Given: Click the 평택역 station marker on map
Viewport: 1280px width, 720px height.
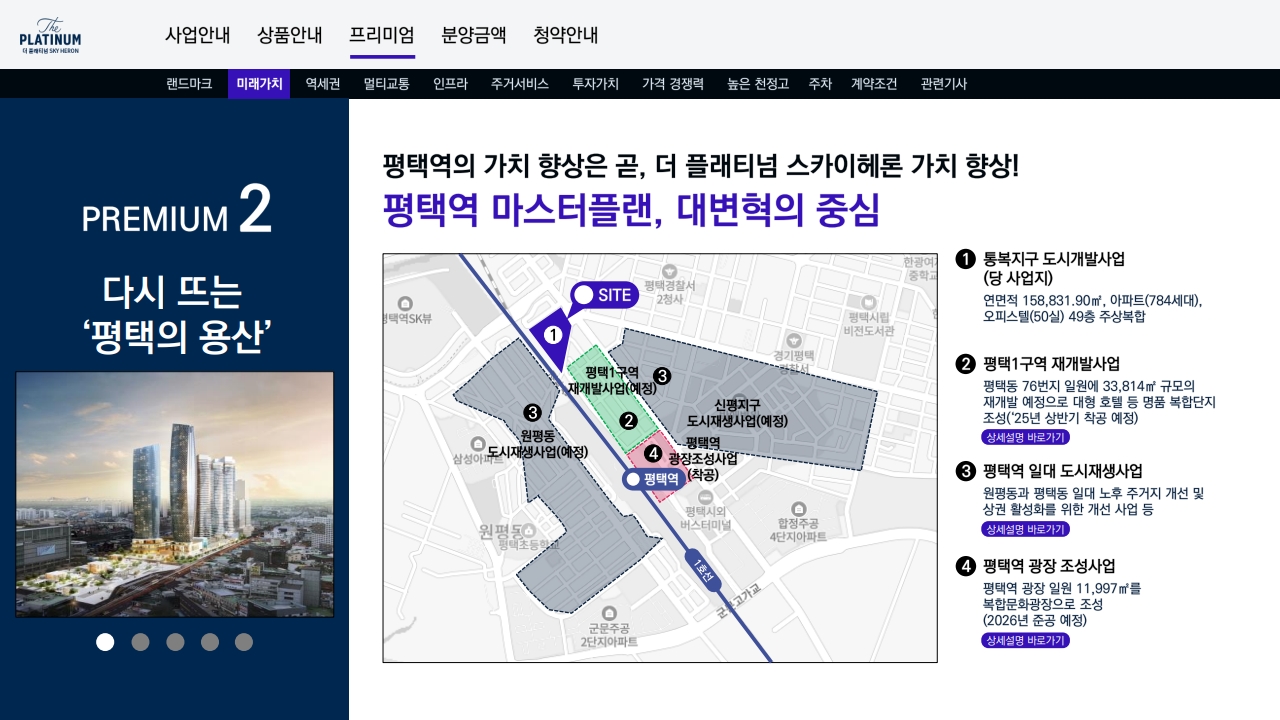Looking at the screenshot, I should point(653,479).
